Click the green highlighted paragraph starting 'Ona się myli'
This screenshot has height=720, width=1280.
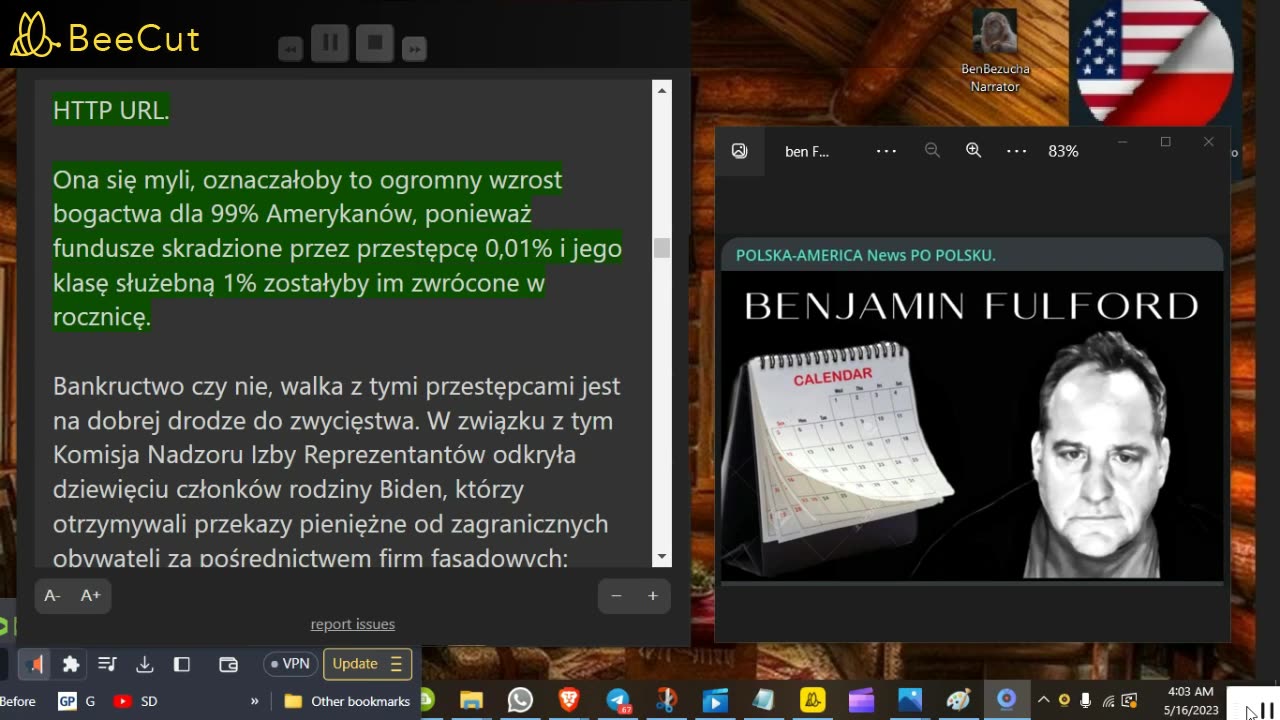pyautogui.click(x=337, y=249)
